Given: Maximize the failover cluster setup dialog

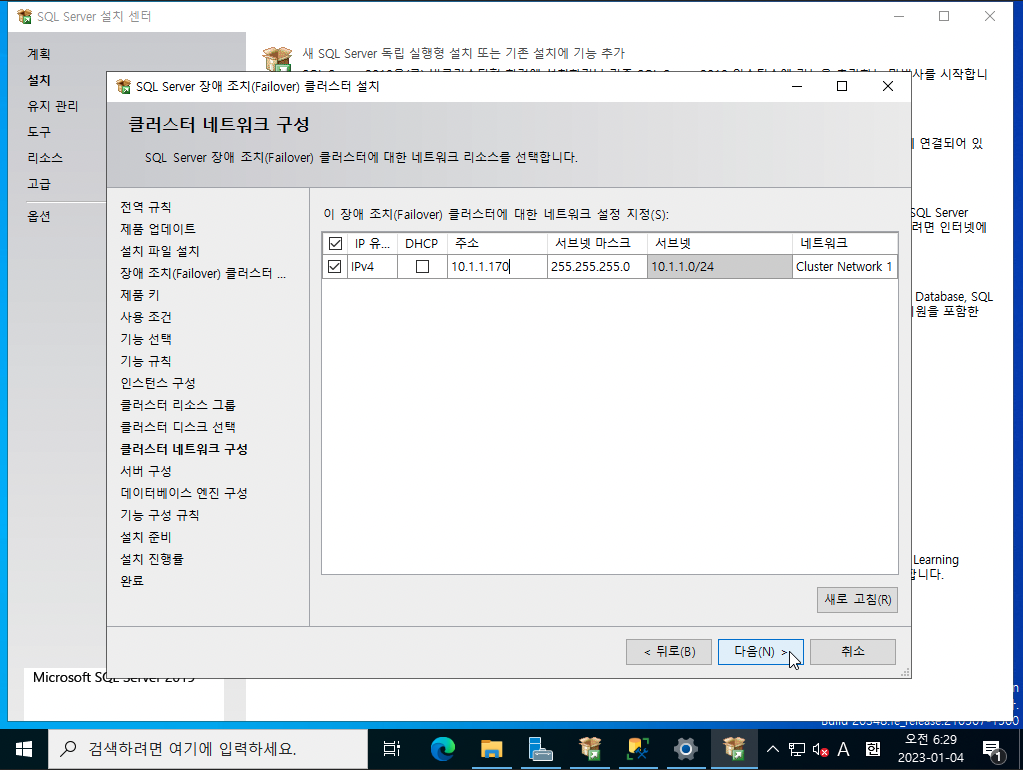Looking at the screenshot, I should (842, 86).
